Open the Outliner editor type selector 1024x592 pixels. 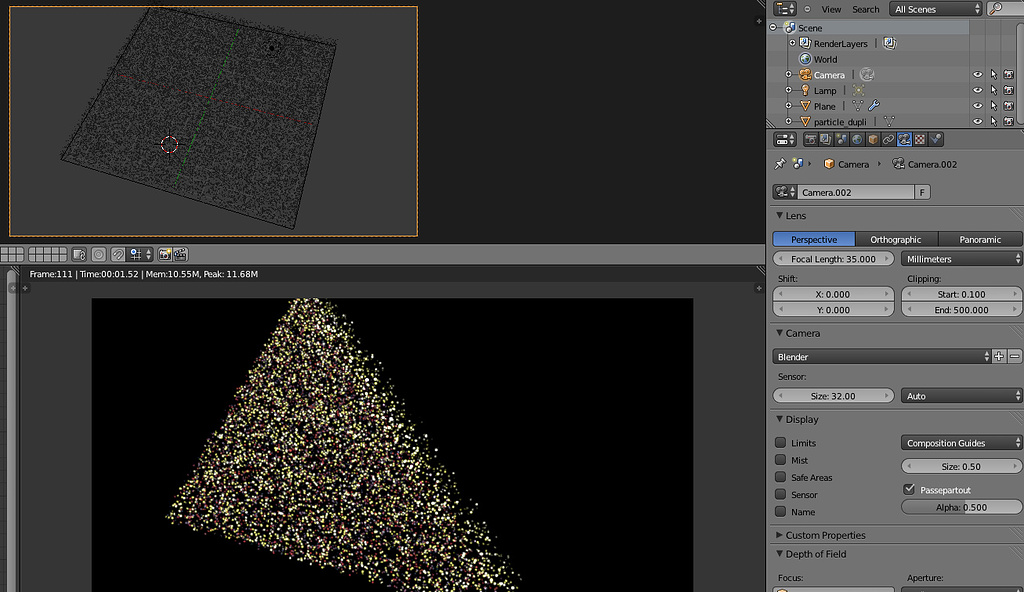[x=784, y=8]
